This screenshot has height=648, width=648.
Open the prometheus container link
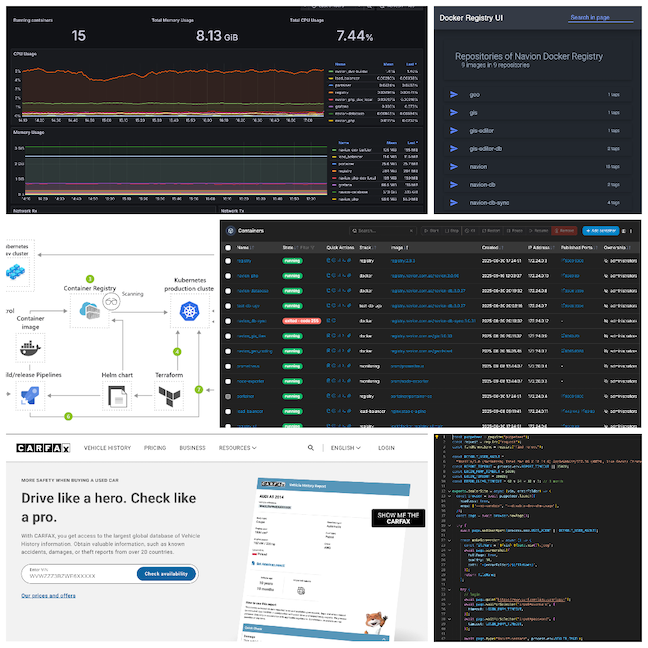[248, 366]
